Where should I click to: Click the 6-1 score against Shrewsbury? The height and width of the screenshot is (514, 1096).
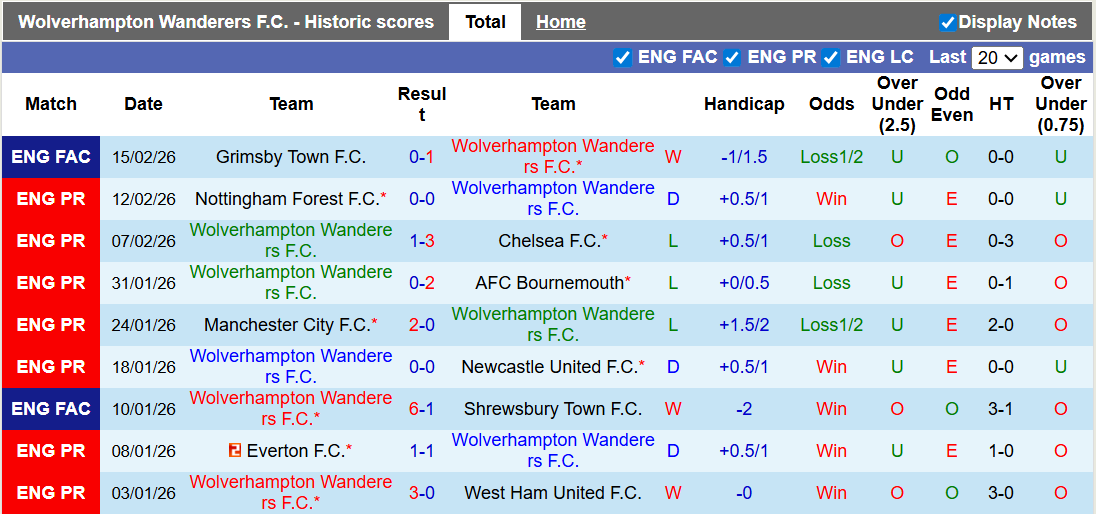(x=422, y=409)
